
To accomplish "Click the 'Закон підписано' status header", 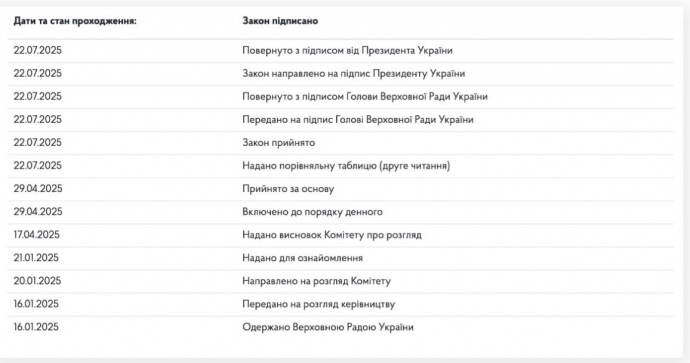I will [280, 21].
